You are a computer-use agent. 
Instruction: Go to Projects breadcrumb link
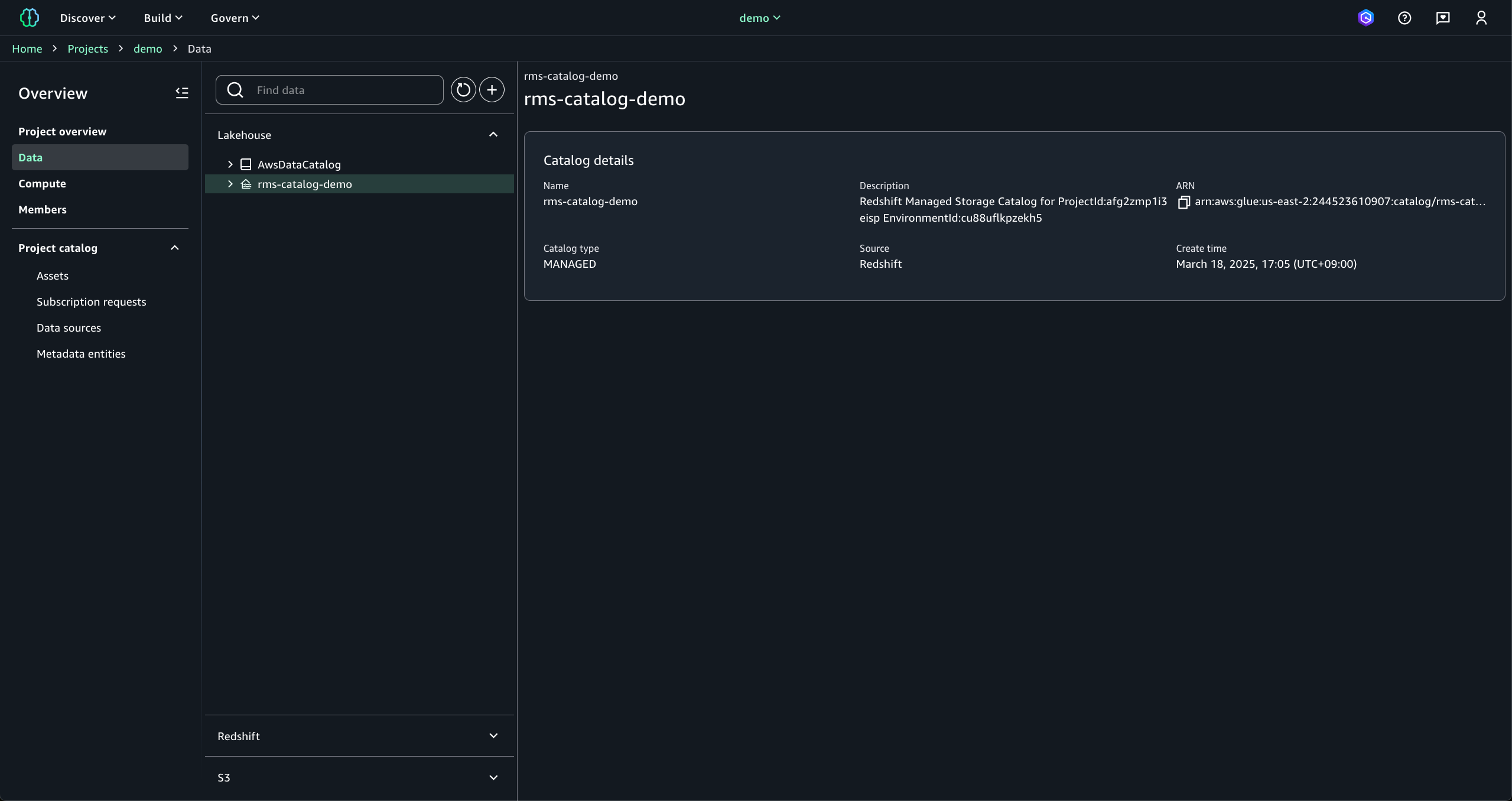pyautogui.click(x=87, y=48)
